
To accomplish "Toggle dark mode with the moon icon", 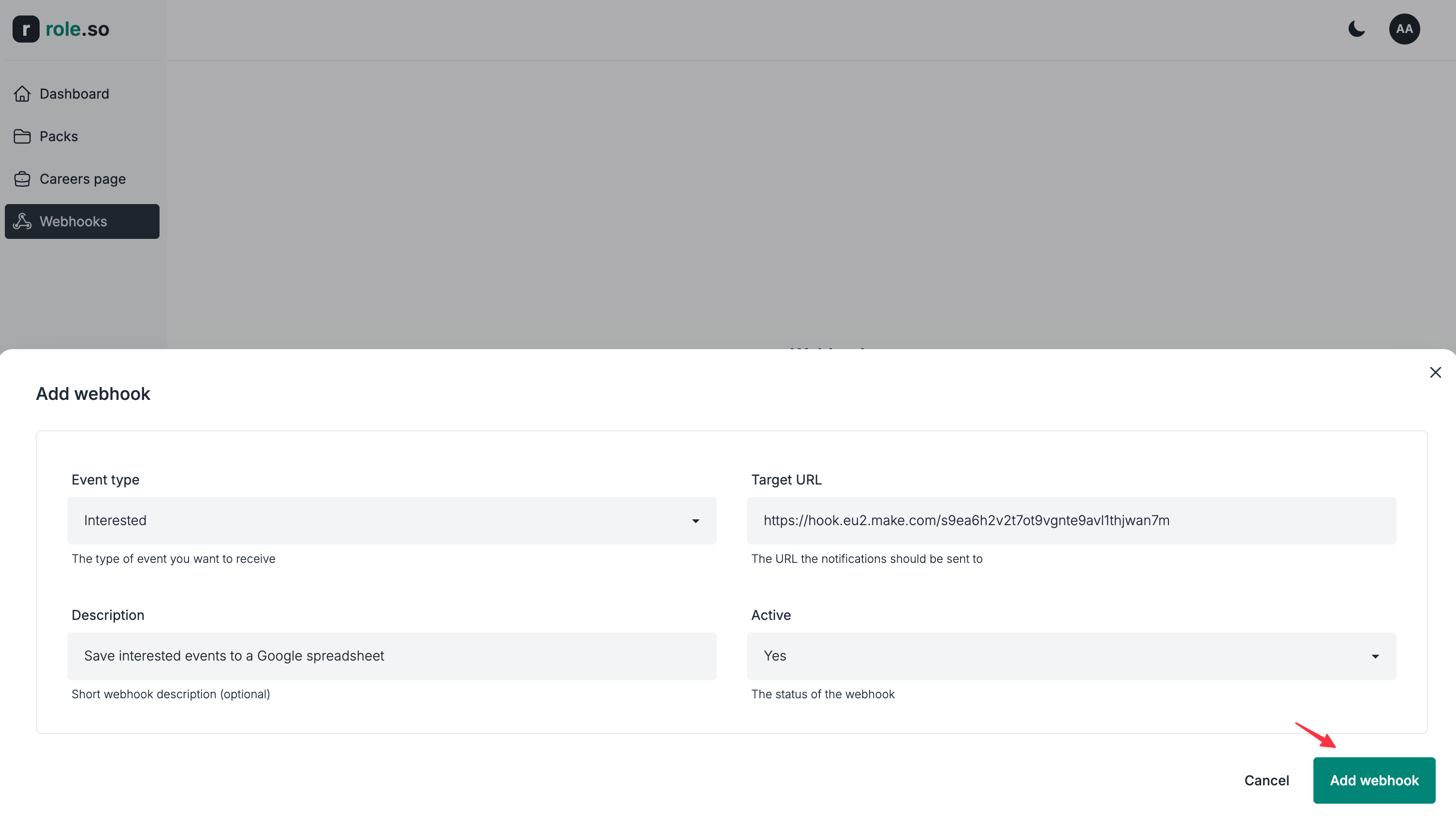I will [x=1356, y=29].
